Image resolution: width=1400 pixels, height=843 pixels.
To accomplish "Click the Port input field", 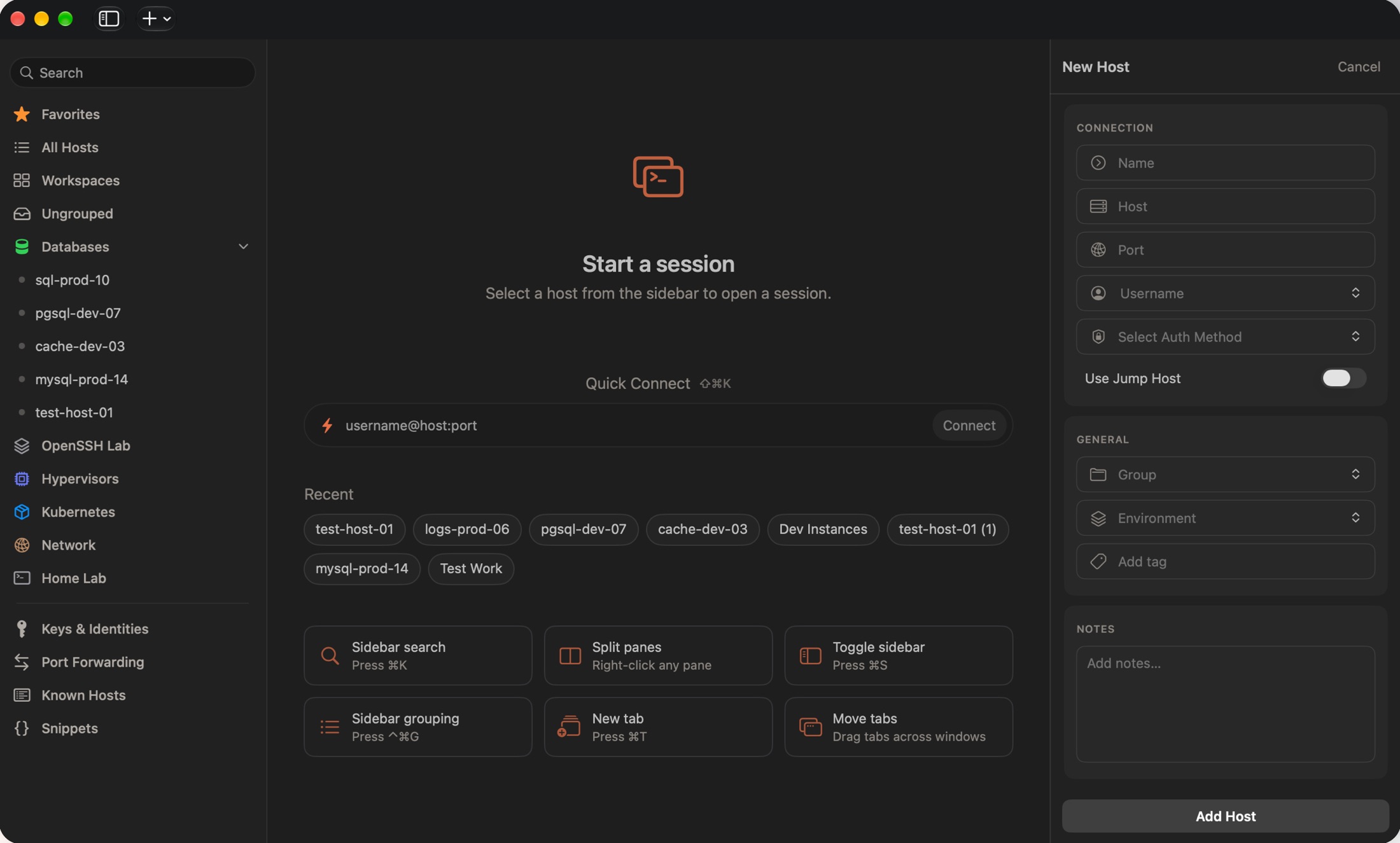I will coord(1225,249).
